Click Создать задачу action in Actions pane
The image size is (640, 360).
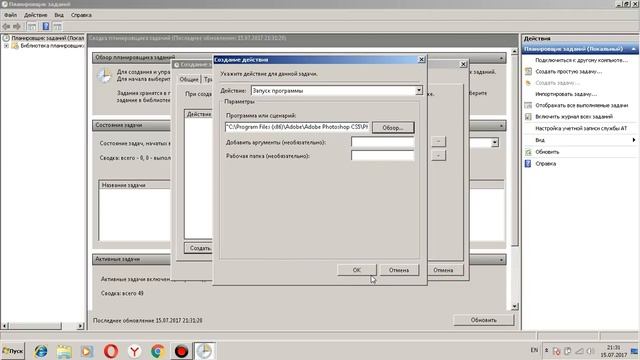(557, 83)
